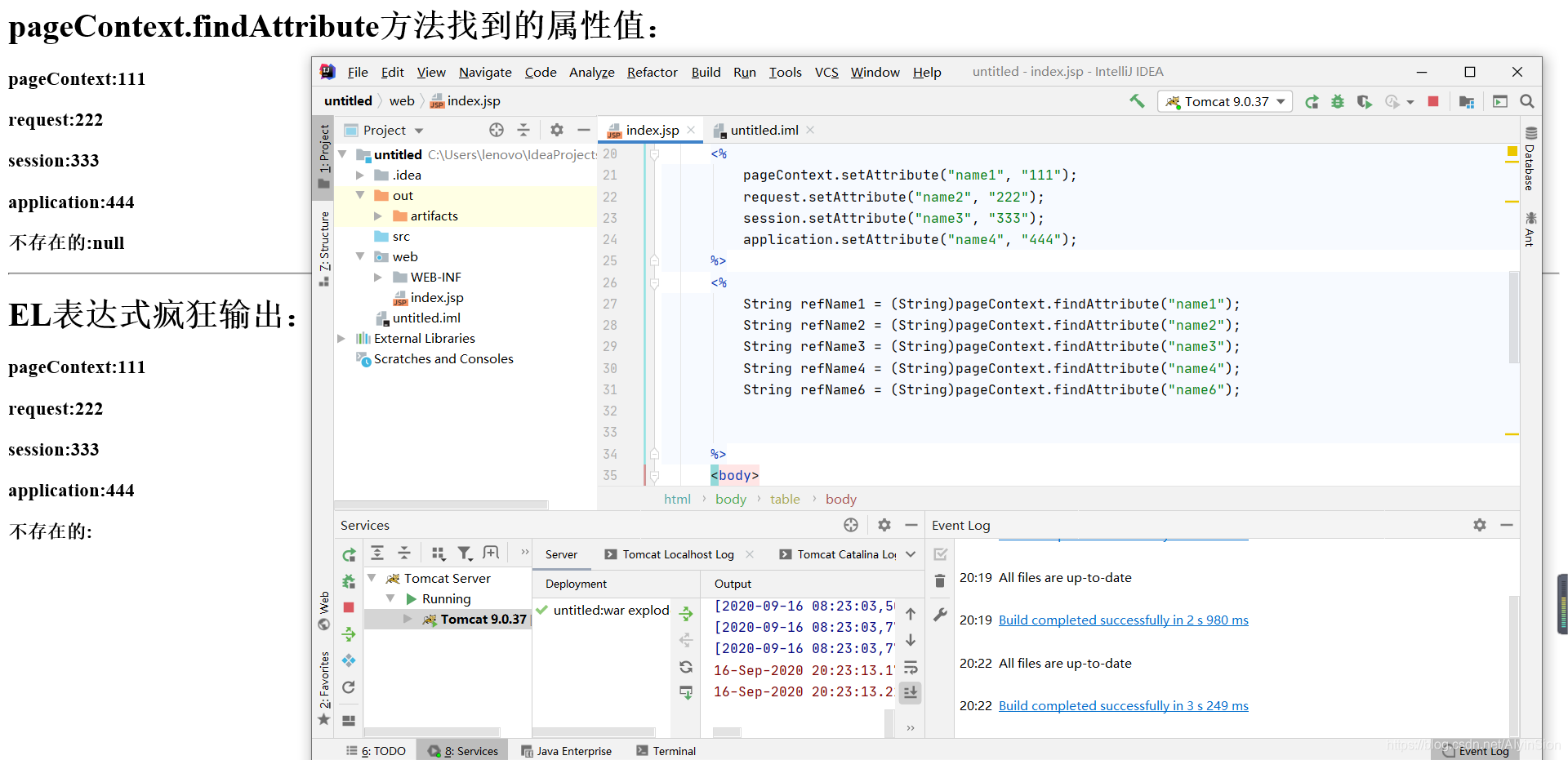Click the collapse all icon in Project panel
The width and height of the screenshot is (1568, 760).
tap(523, 130)
